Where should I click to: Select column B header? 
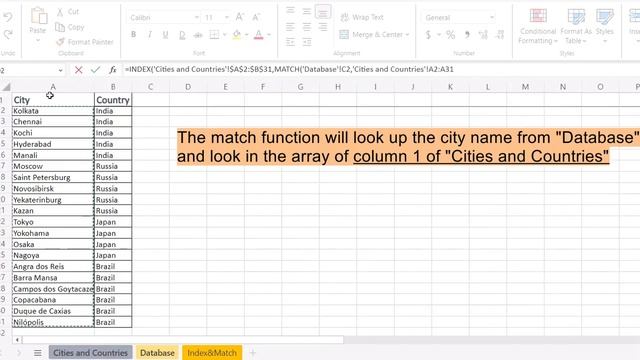(113, 87)
